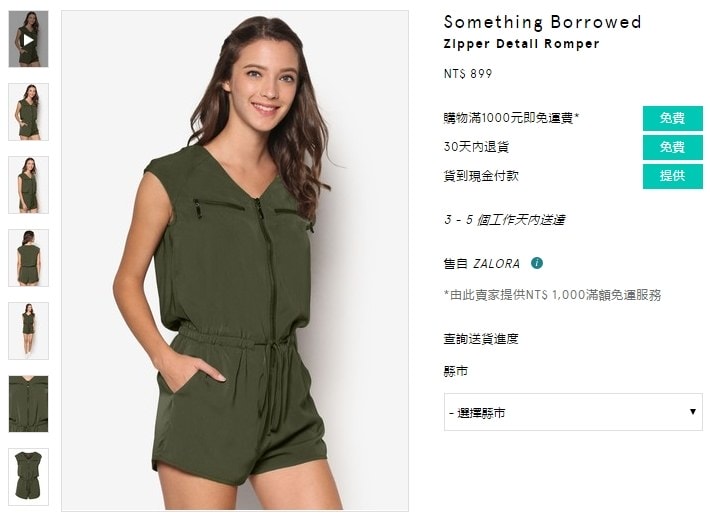710x525 pixels.
Task: Click the 提供 cash on delivery badge
Action: coord(672,176)
